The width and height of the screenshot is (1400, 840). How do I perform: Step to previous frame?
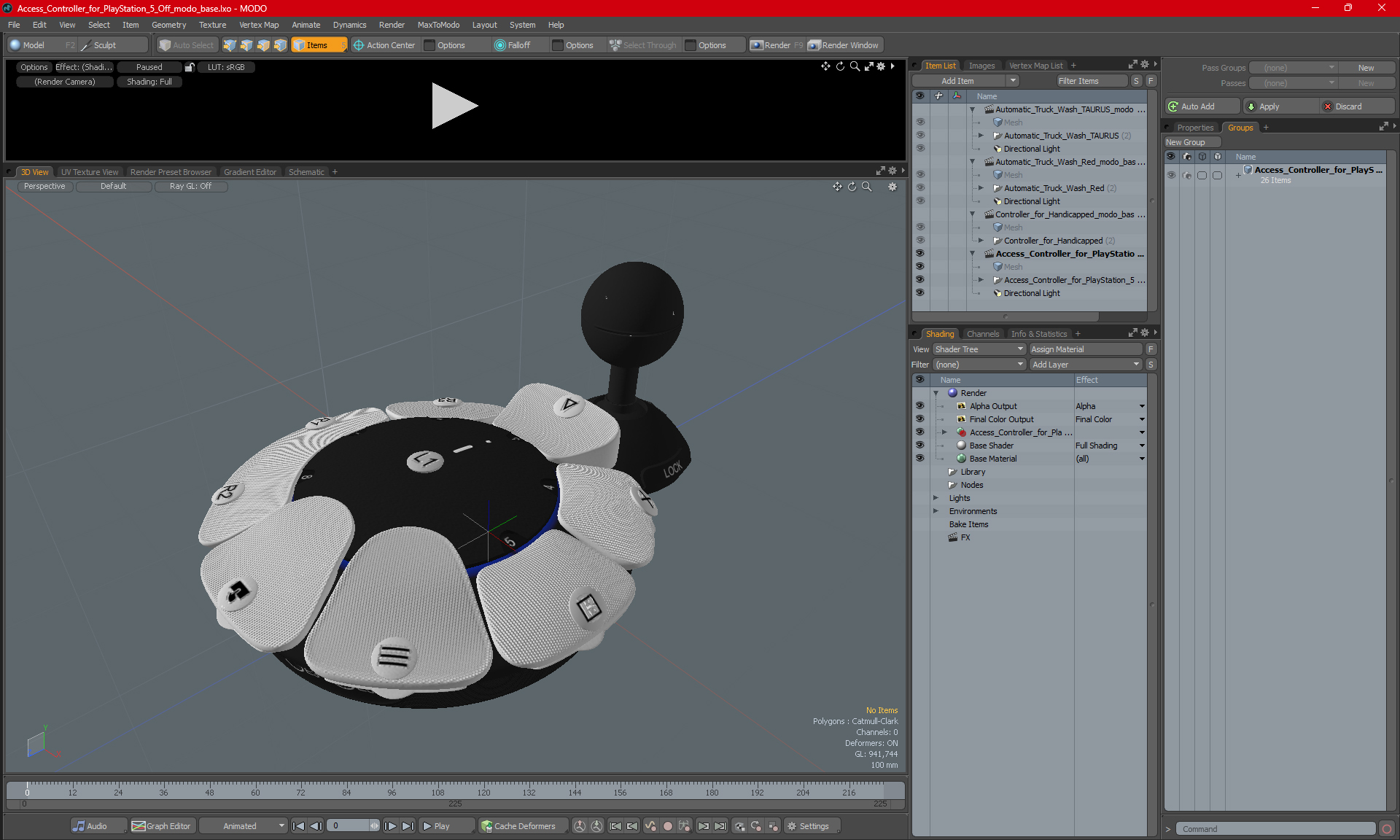click(316, 826)
